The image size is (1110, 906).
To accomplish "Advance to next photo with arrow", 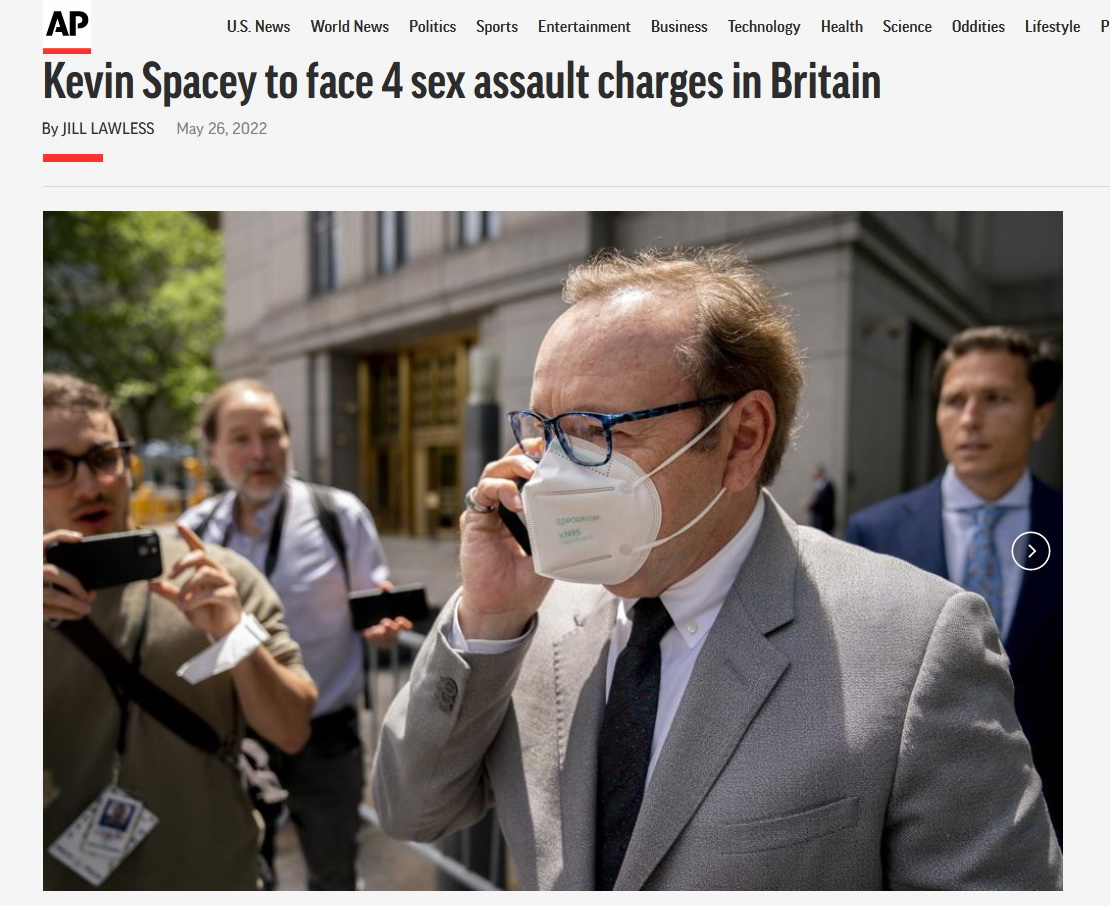I will click(1031, 551).
